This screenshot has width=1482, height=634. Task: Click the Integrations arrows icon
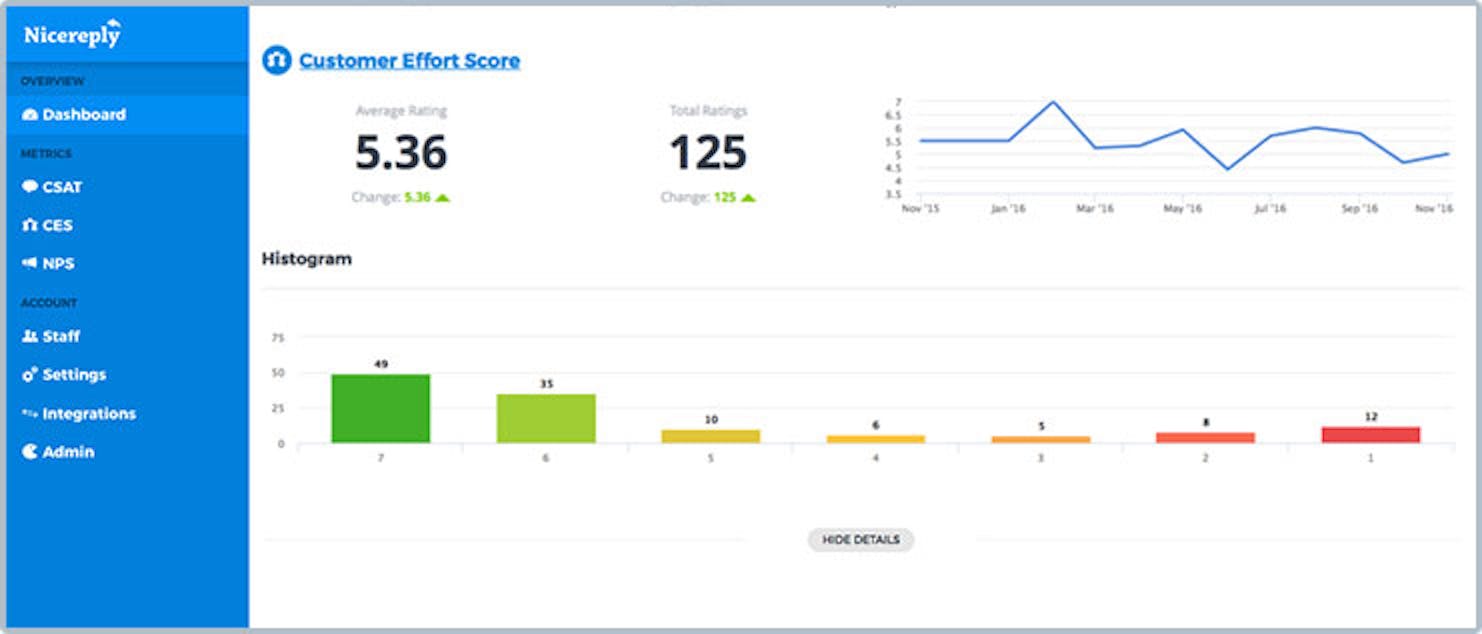(30, 414)
